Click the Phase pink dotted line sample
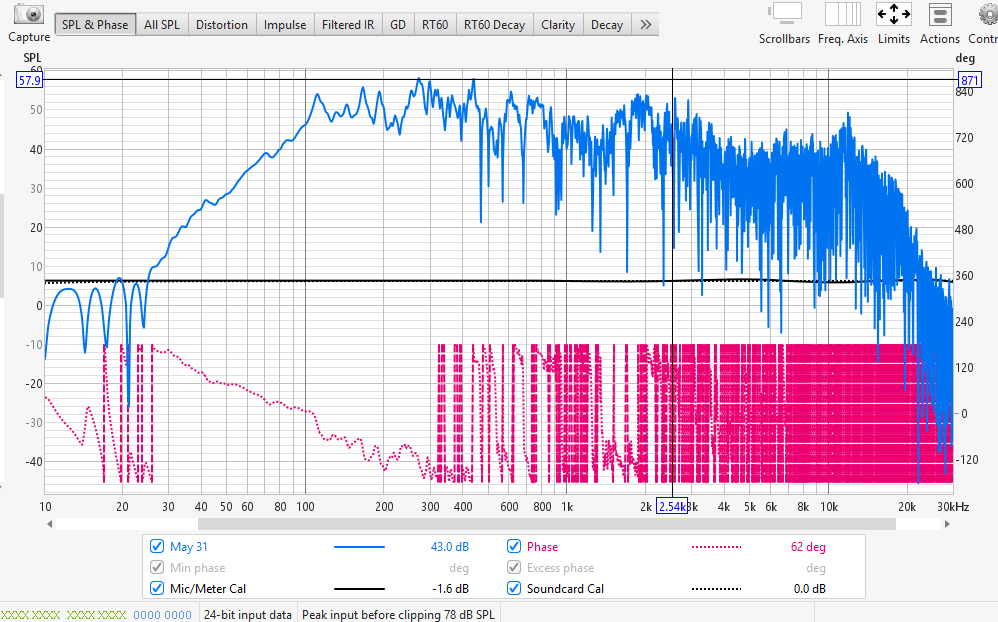Viewport: 998px width, 622px height. pos(716,546)
